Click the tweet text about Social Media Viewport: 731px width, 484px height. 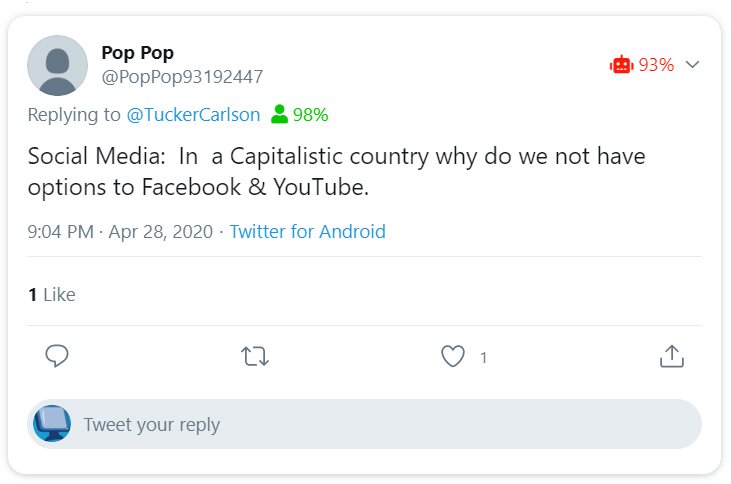[336, 172]
